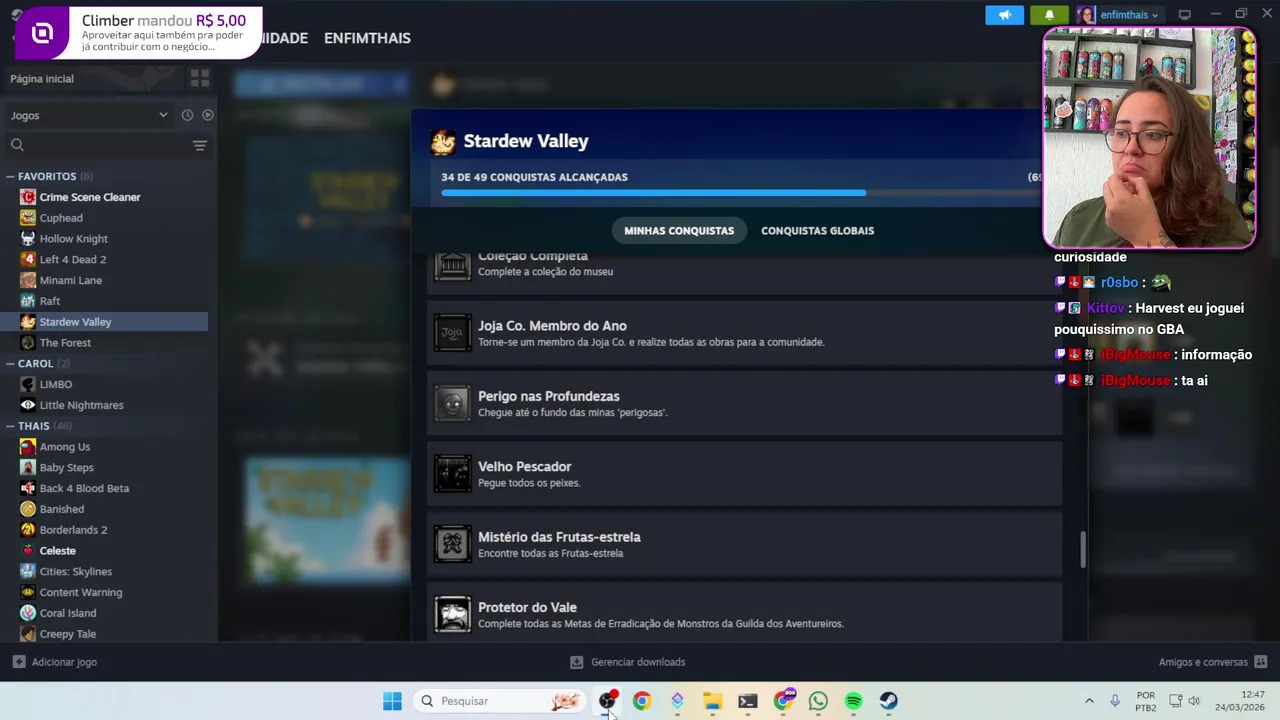Open Spotify from the taskbar
The image size is (1280, 720).
(x=853, y=701)
